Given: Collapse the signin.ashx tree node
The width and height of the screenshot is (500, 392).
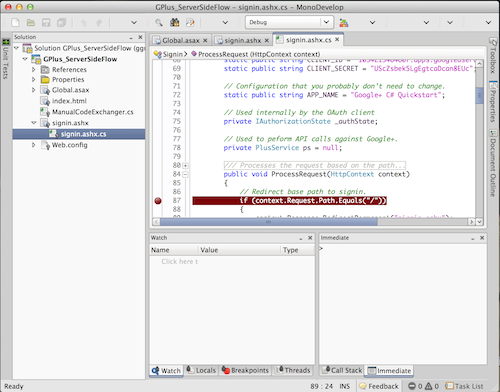Looking at the screenshot, I should pos(34,123).
